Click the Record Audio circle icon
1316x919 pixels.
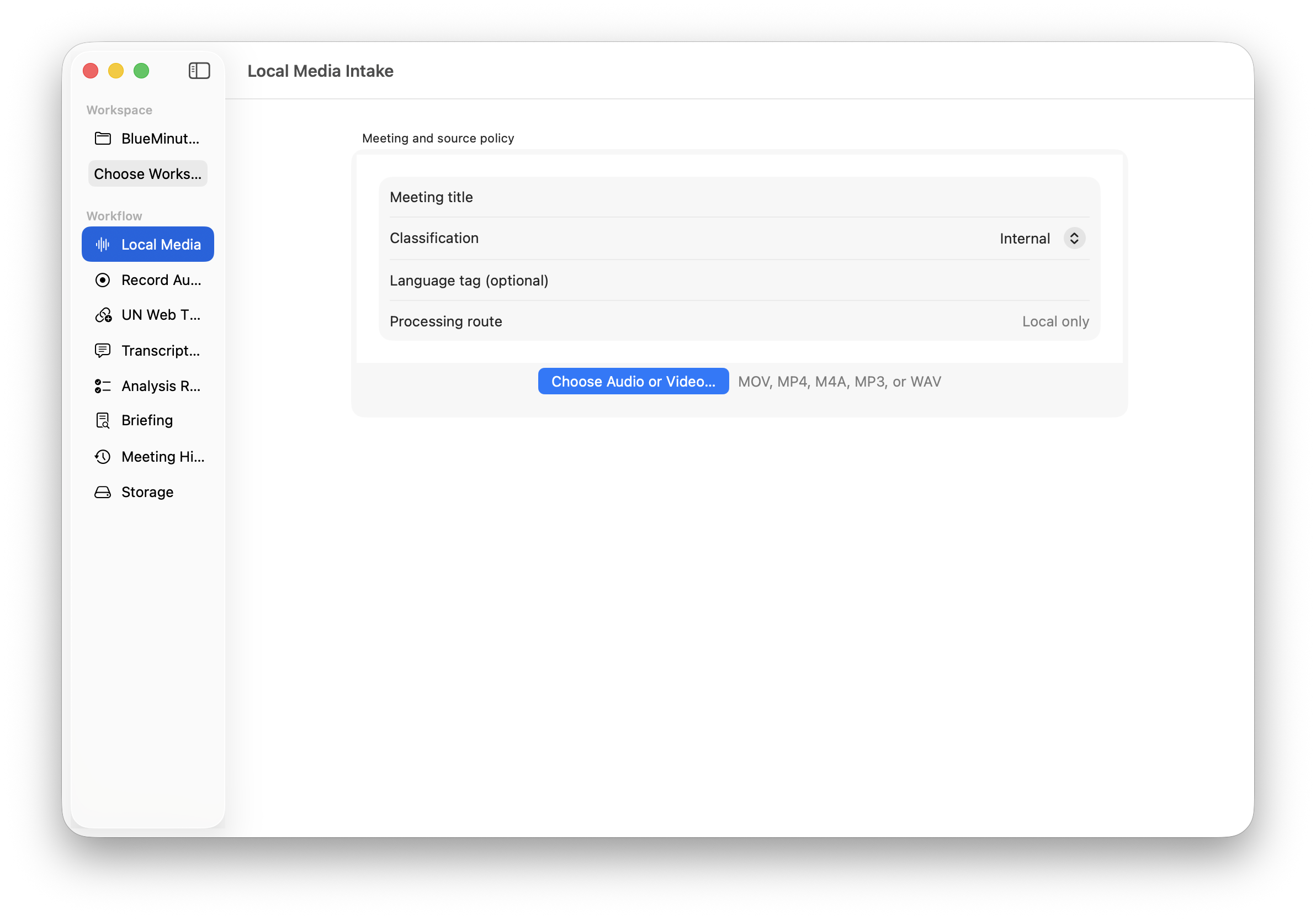click(103, 280)
